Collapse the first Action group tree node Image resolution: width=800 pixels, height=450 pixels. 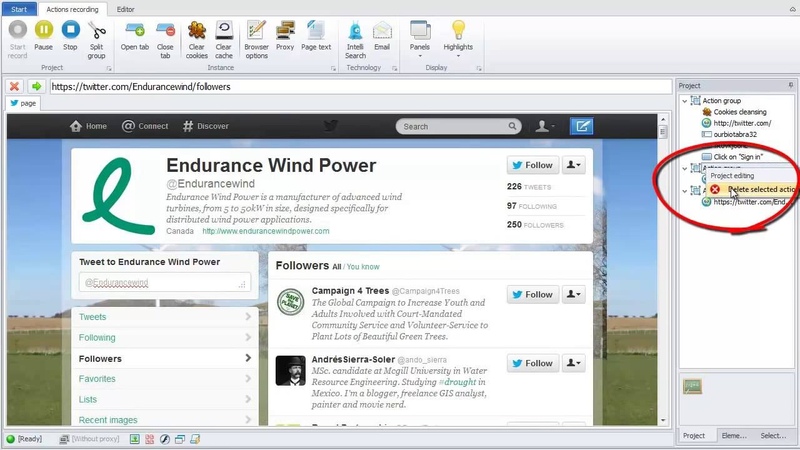click(684, 101)
